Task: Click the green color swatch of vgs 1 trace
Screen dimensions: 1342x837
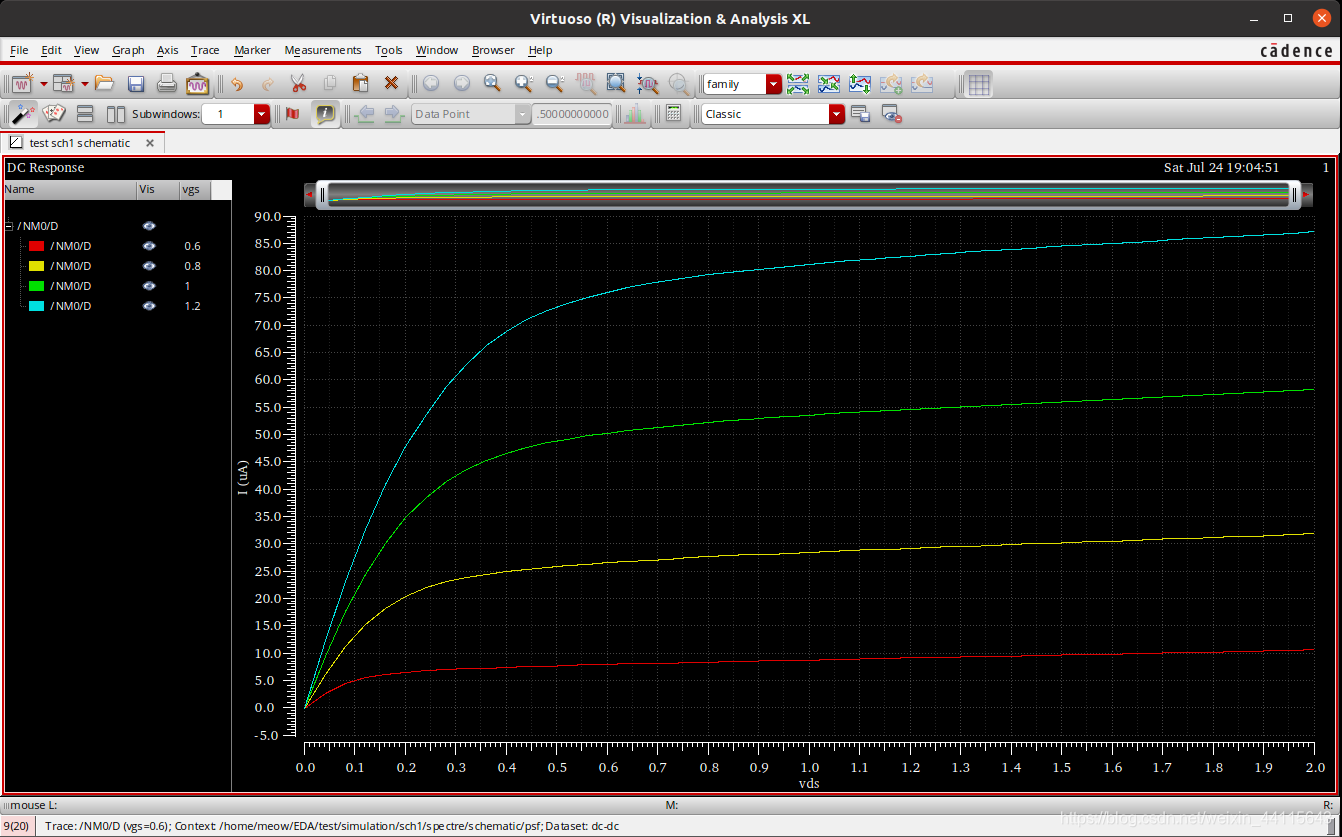Action: (36, 286)
